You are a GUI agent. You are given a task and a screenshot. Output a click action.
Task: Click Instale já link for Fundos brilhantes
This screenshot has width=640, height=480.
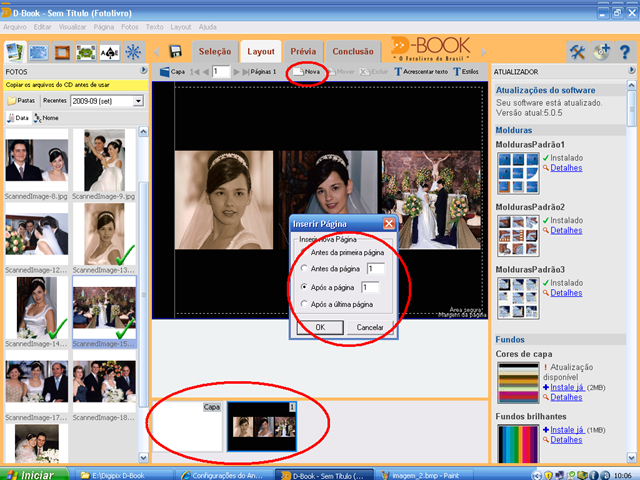coord(567,430)
